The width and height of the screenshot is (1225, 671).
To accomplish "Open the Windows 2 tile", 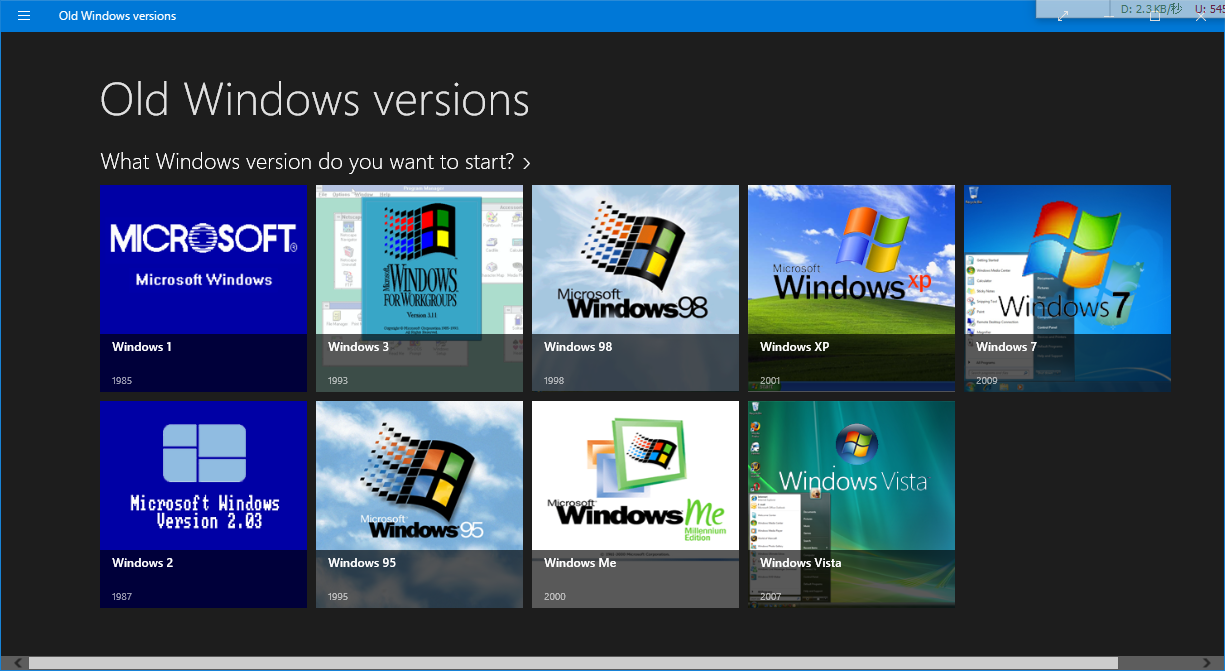I will (x=204, y=504).
